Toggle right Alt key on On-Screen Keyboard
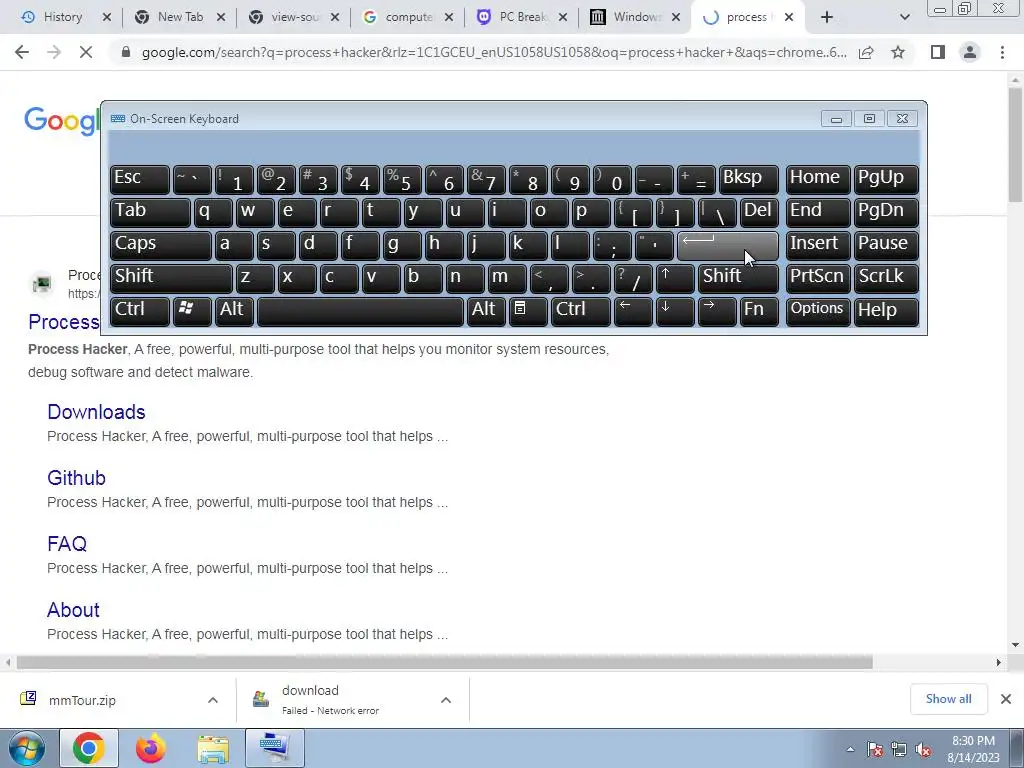 (486, 312)
